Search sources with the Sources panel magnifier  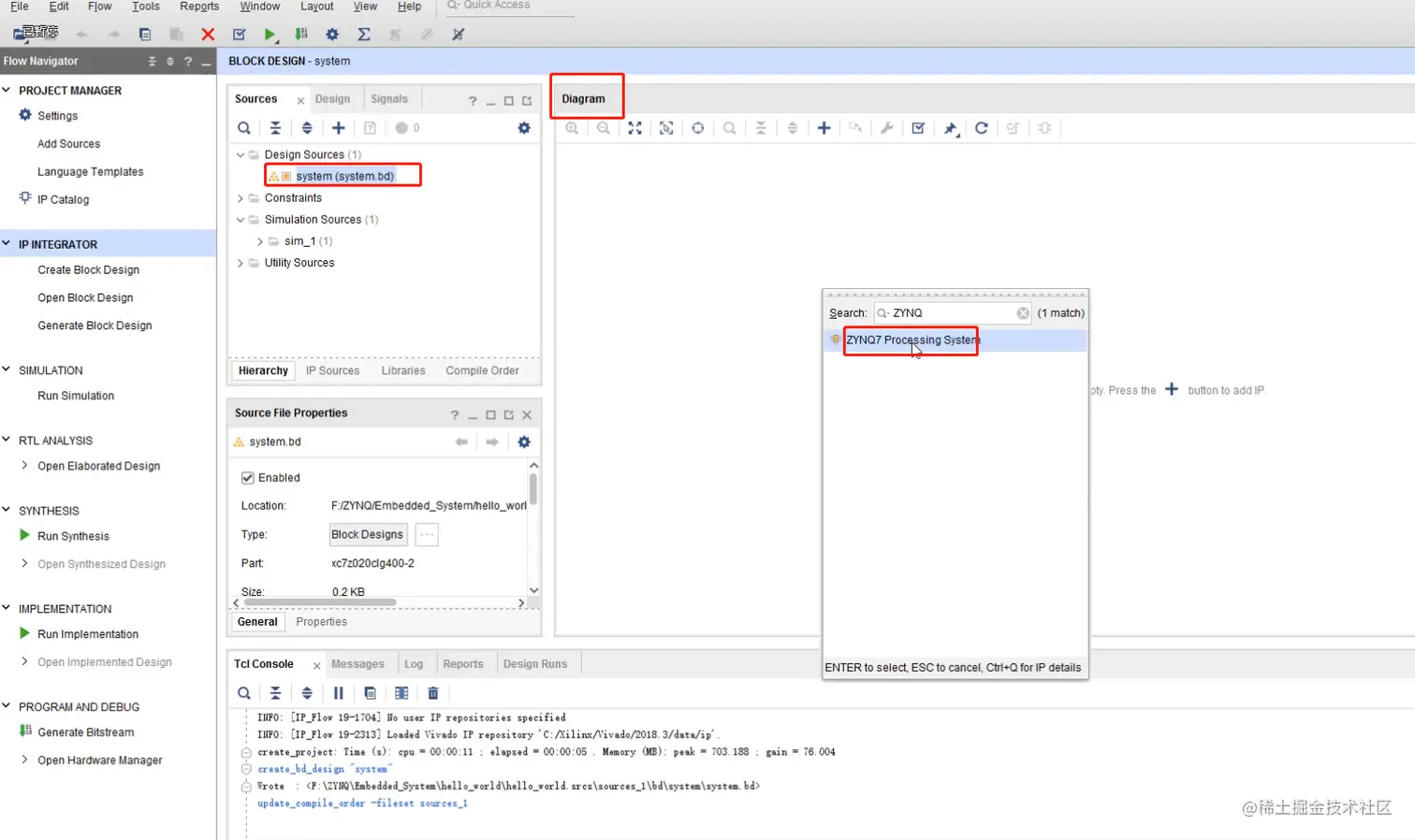tap(243, 128)
